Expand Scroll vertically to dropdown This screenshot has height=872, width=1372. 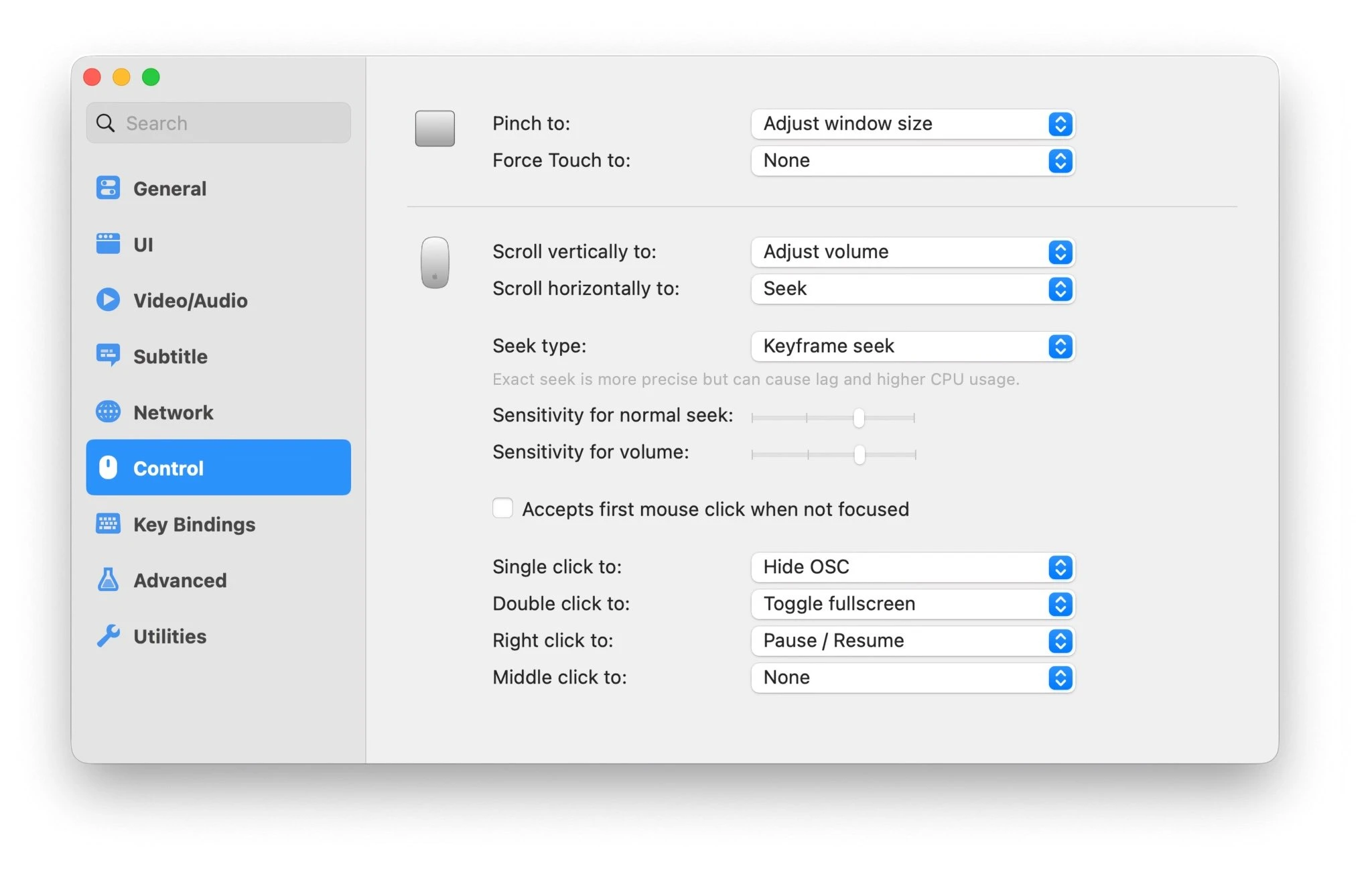coord(913,252)
